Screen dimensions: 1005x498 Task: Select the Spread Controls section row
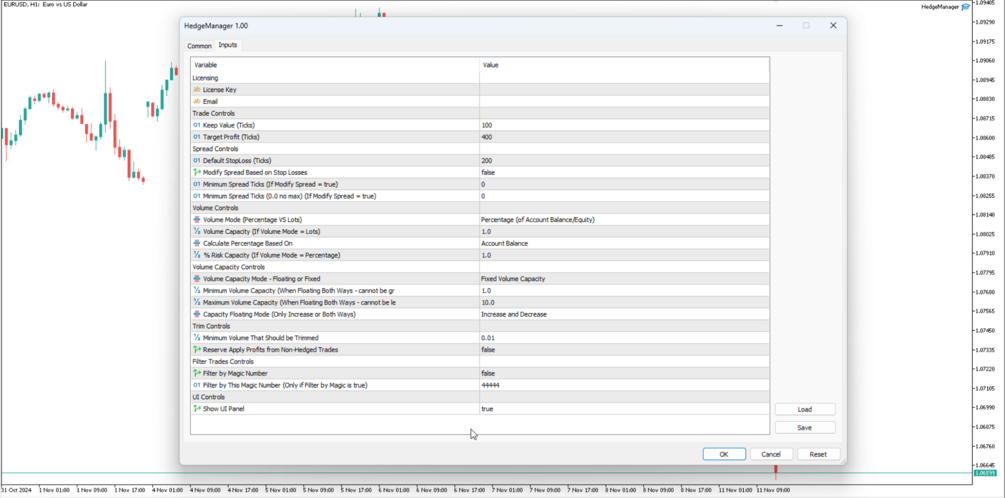480,149
